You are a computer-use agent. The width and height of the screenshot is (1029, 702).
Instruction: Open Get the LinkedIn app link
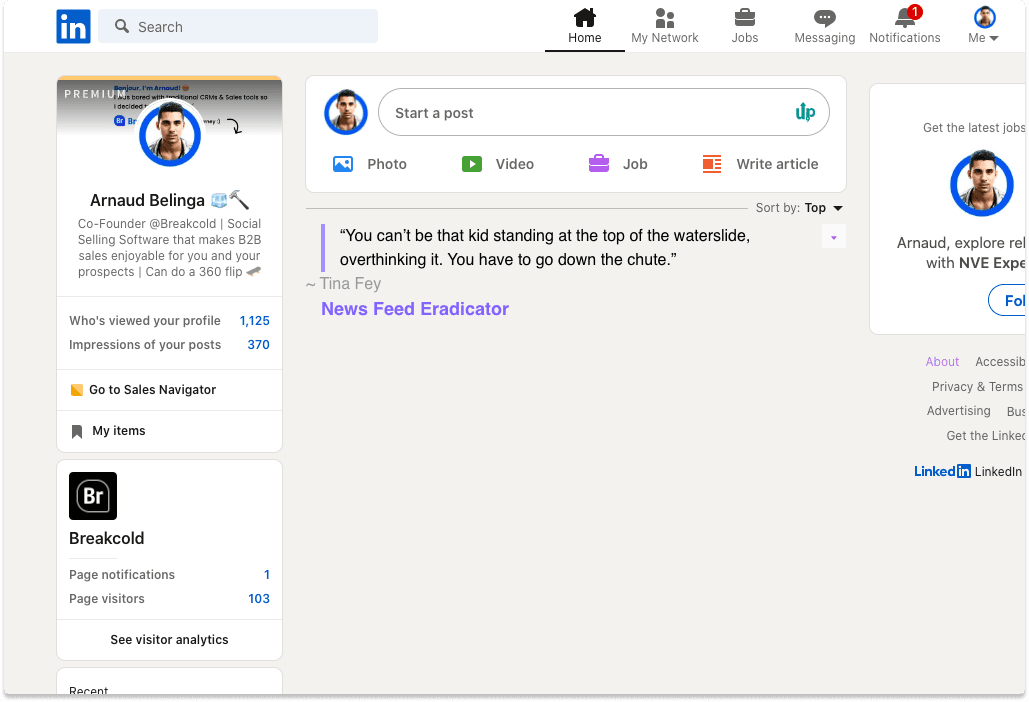coord(985,436)
